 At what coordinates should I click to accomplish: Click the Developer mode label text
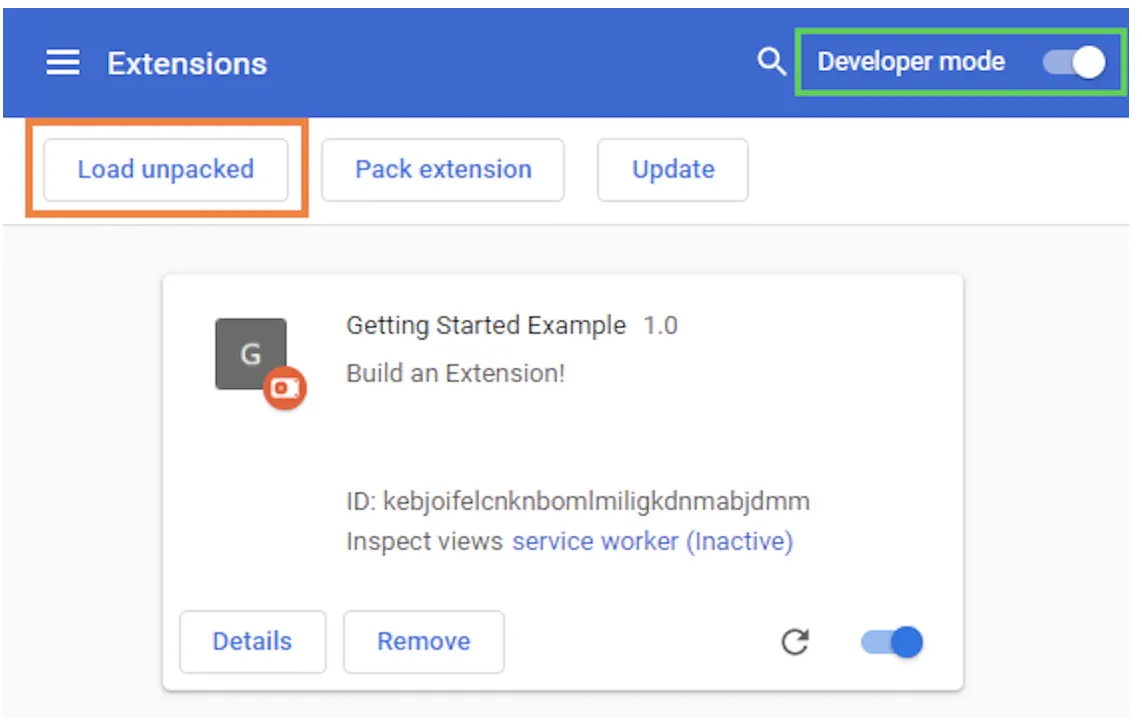click(911, 62)
